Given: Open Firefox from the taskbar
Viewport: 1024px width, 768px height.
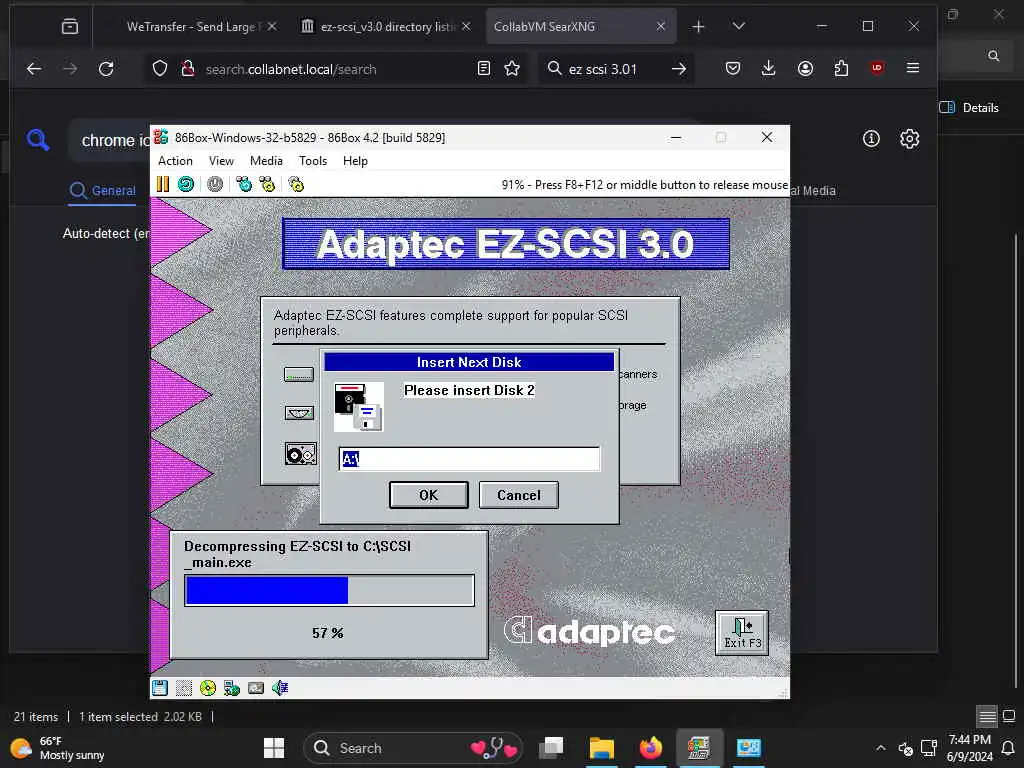Looking at the screenshot, I should pyautogui.click(x=650, y=748).
